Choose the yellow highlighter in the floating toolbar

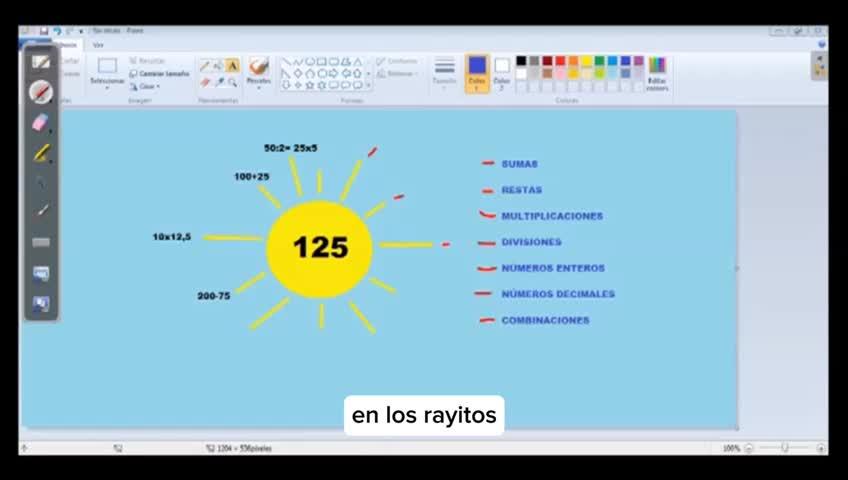click(40, 153)
